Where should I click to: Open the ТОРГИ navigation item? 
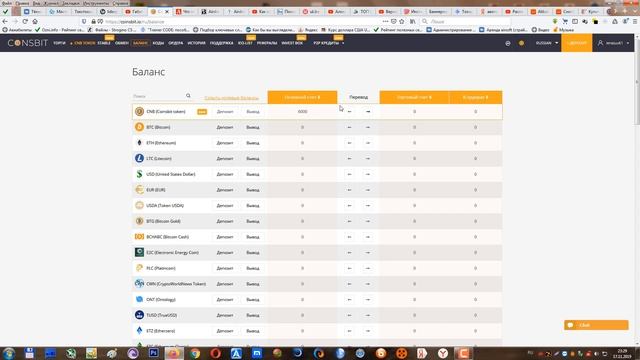coord(59,43)
